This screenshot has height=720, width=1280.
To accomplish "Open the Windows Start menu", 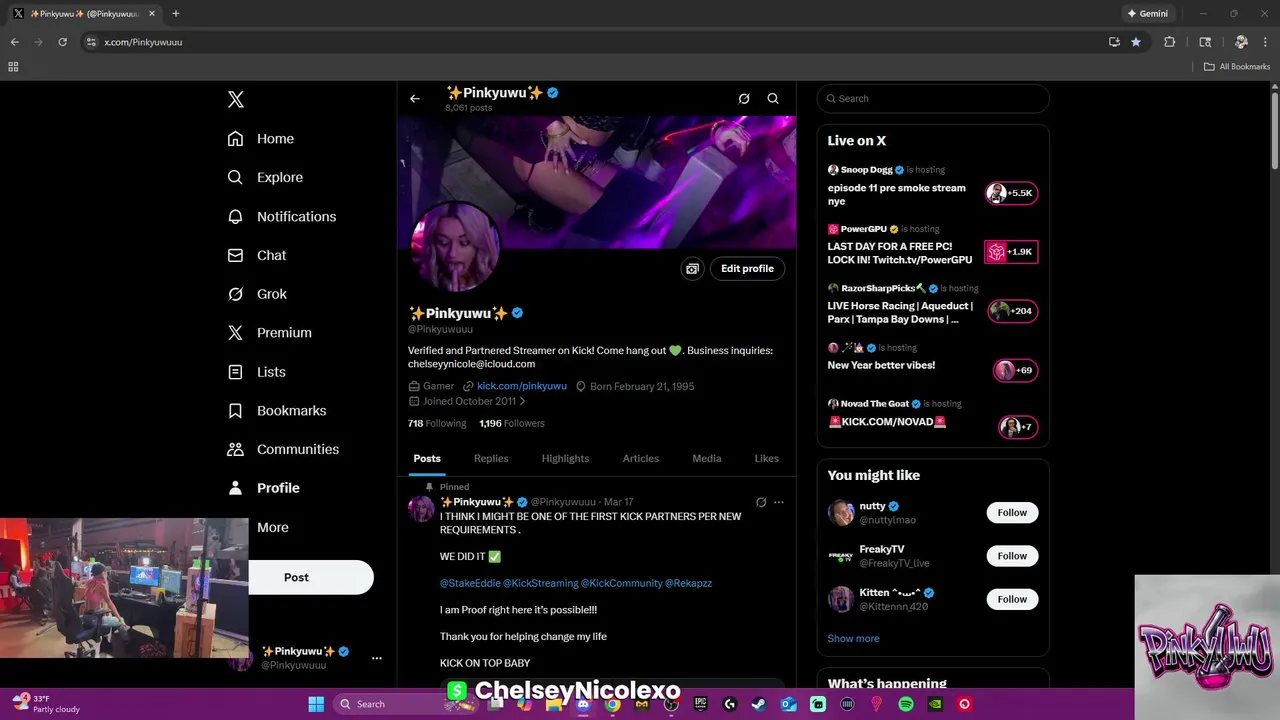I will click(316, 704).
